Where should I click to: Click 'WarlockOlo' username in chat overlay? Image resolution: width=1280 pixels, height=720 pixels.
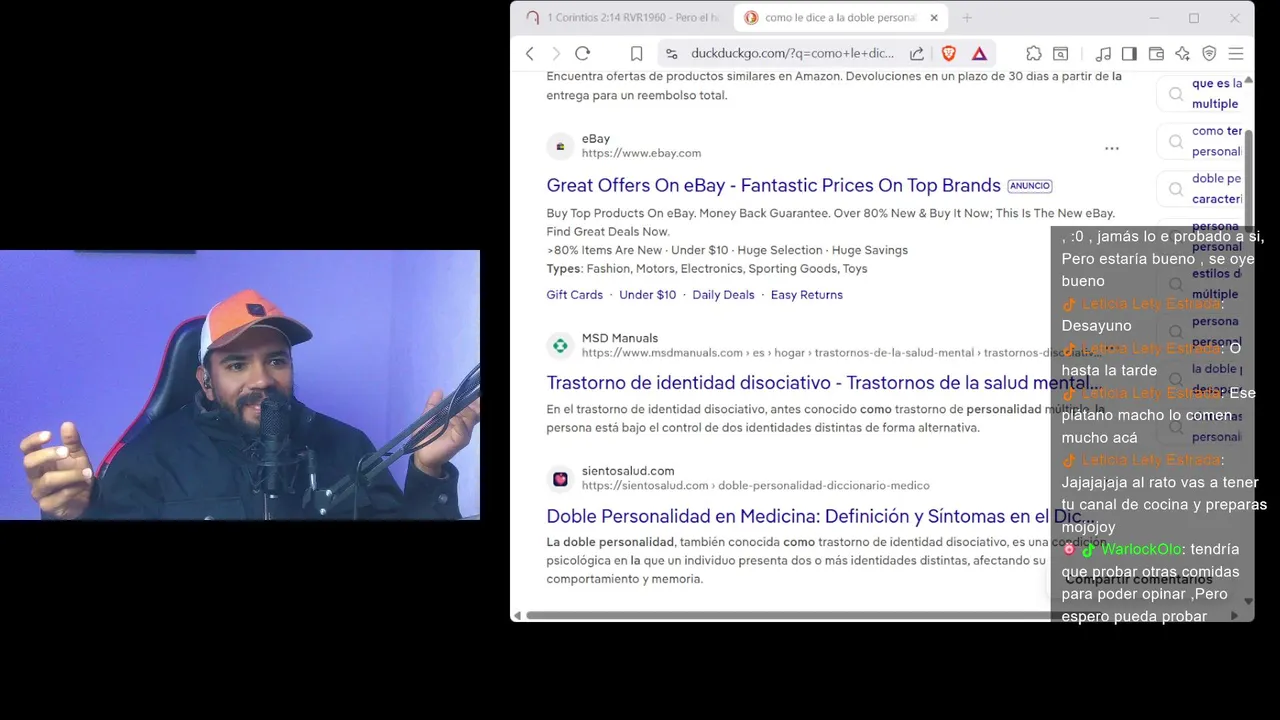coord(1141,549)
